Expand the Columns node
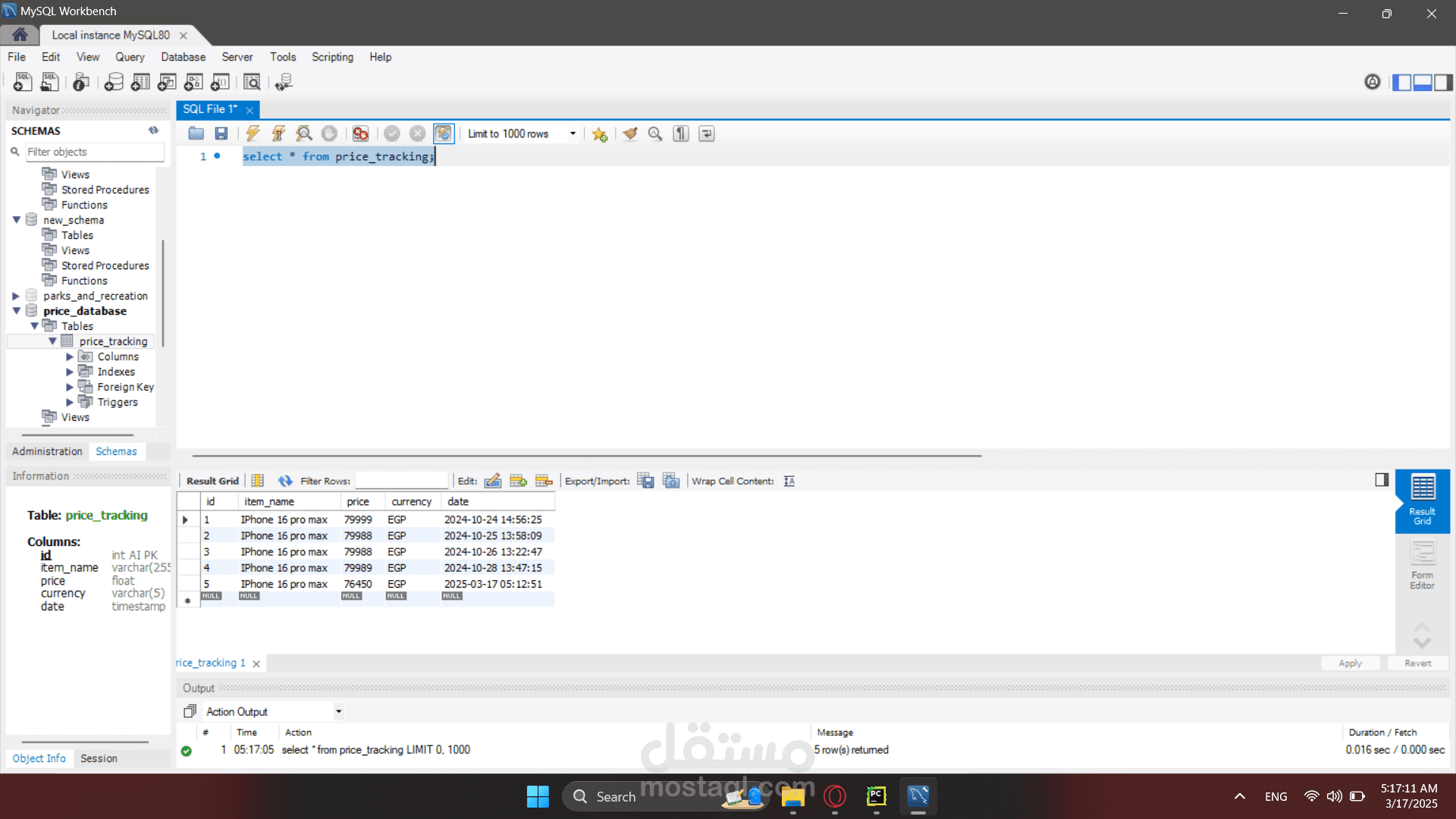 click(x=70, y=356)
